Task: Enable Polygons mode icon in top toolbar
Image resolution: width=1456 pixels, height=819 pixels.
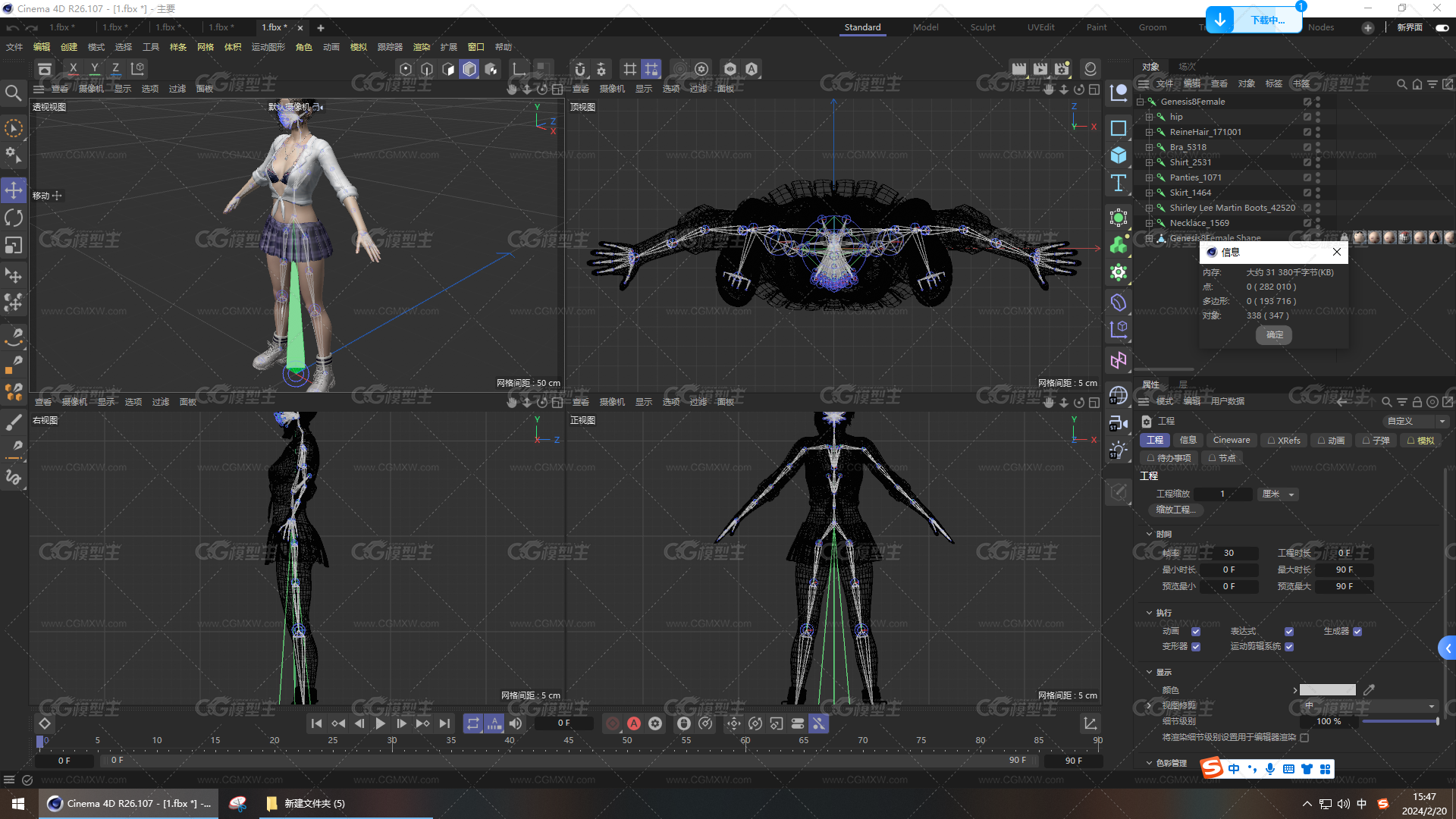Action: click(448, 69)
